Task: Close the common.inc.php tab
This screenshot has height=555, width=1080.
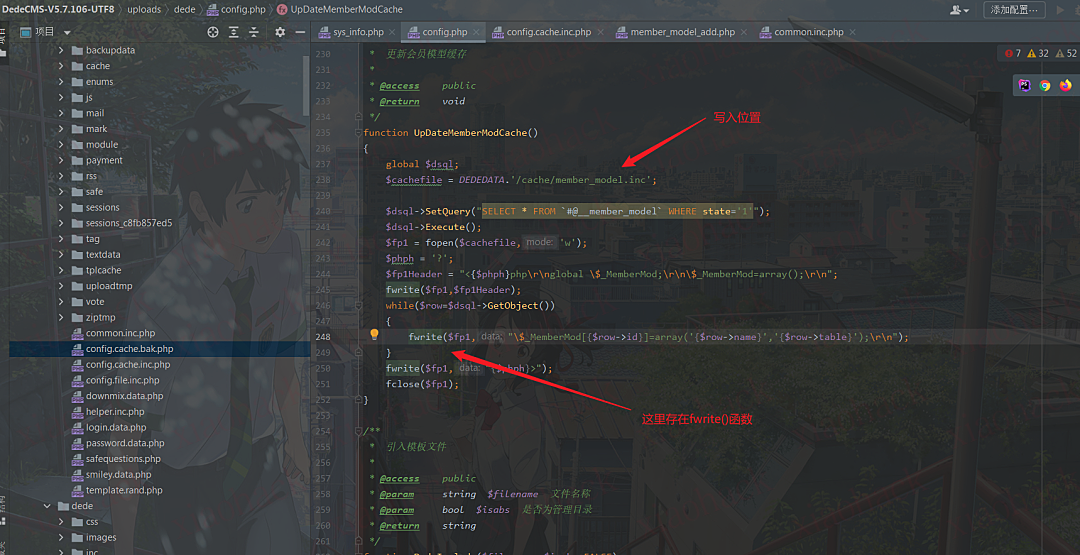Action: (x=853, y=32)
